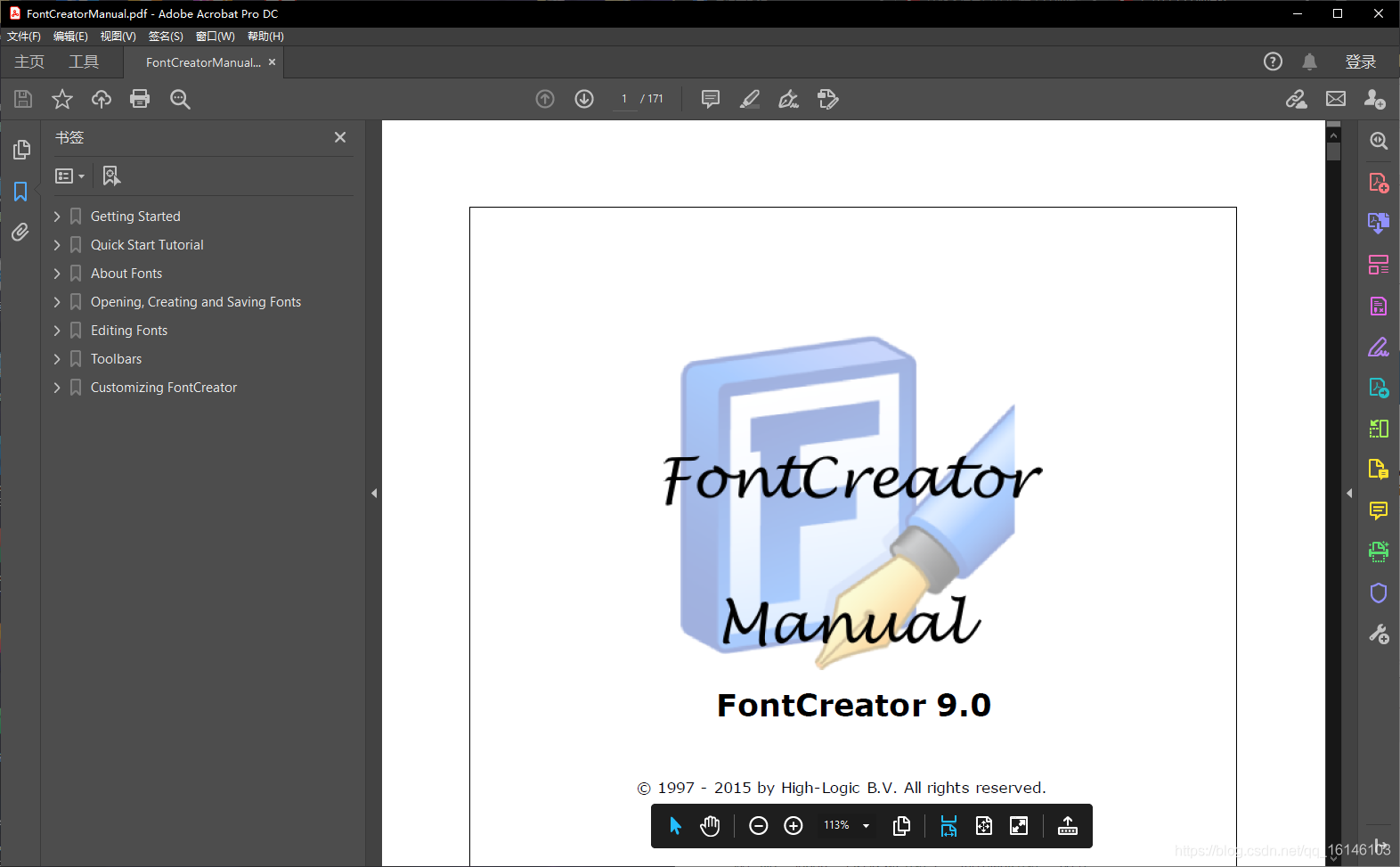Viewport: 1400px width, 867px height.
Task: Collapse the left navigation pane arrow
Action: [x=374, y=493]
